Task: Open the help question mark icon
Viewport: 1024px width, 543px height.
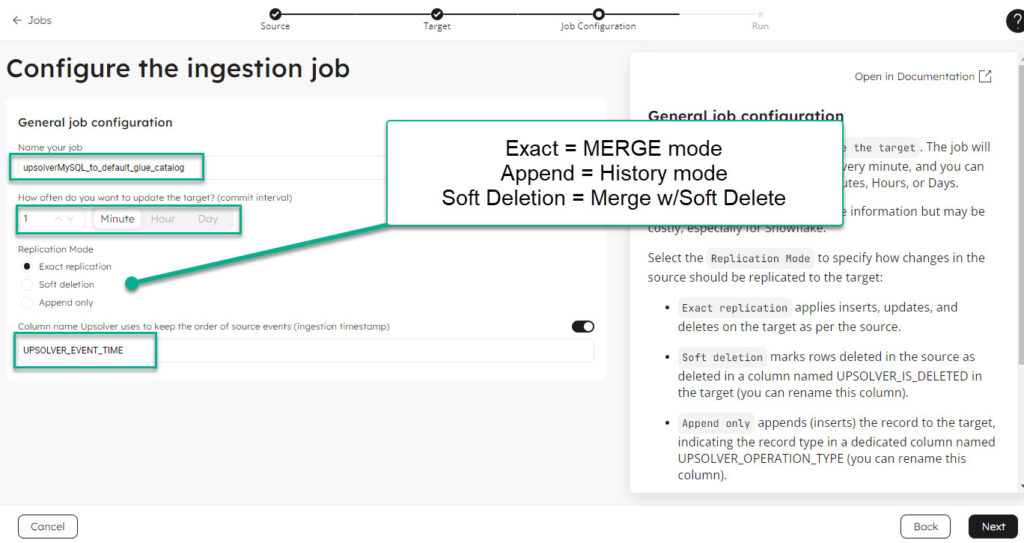Action: click(1016, 21)
